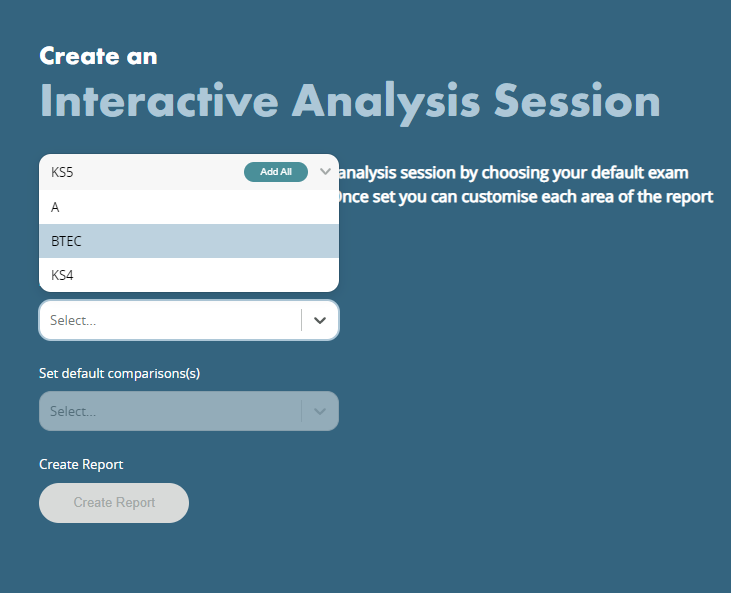Click the word Analysis in the title

coord(386,103)
